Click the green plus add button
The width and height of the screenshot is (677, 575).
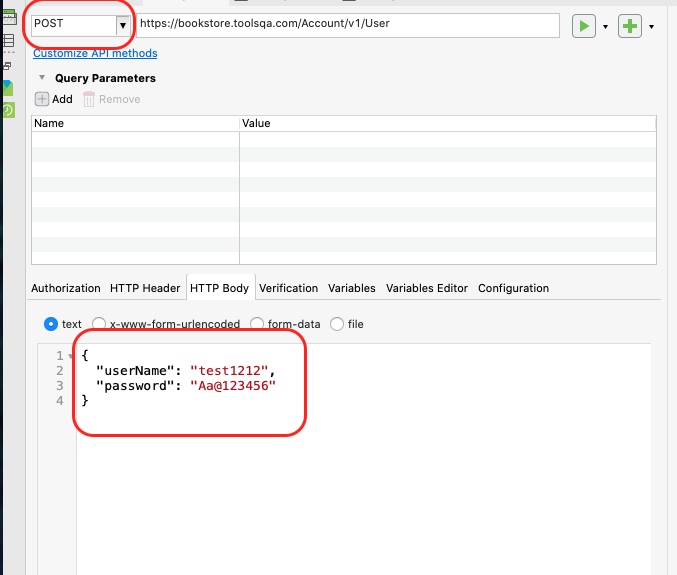(630, 26)
